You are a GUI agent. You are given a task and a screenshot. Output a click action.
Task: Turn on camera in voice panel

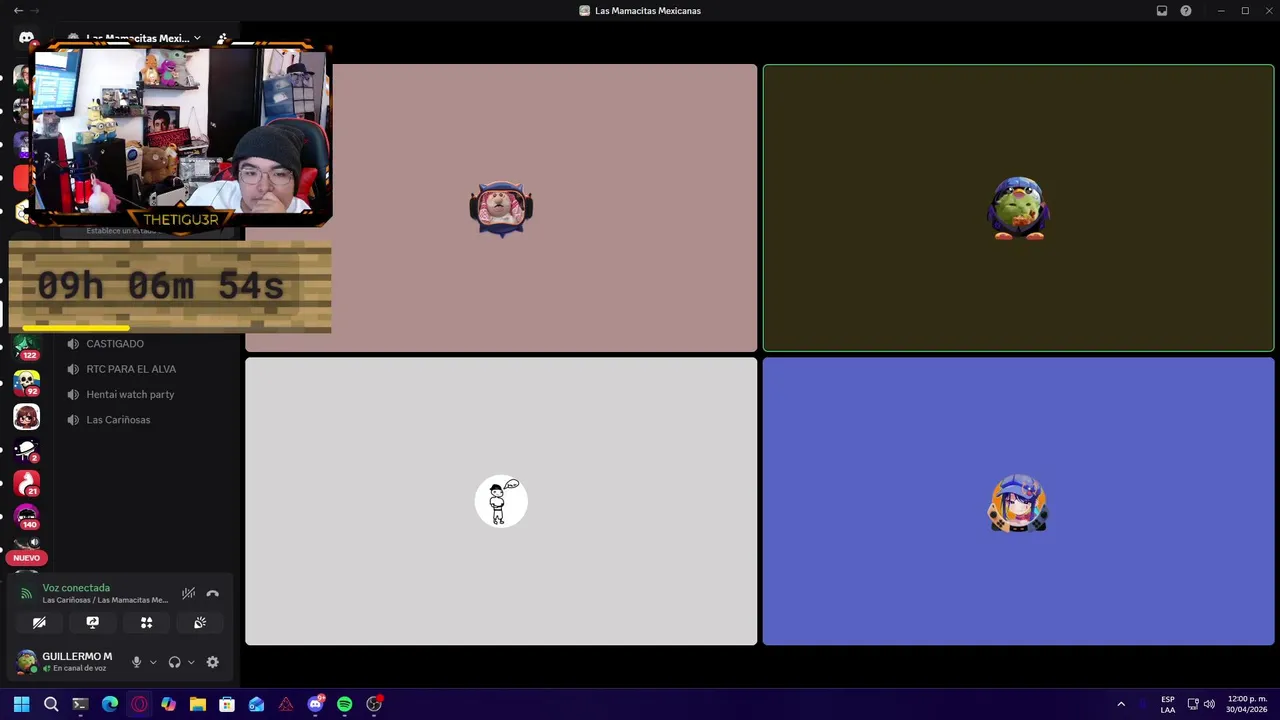point(39,622)
